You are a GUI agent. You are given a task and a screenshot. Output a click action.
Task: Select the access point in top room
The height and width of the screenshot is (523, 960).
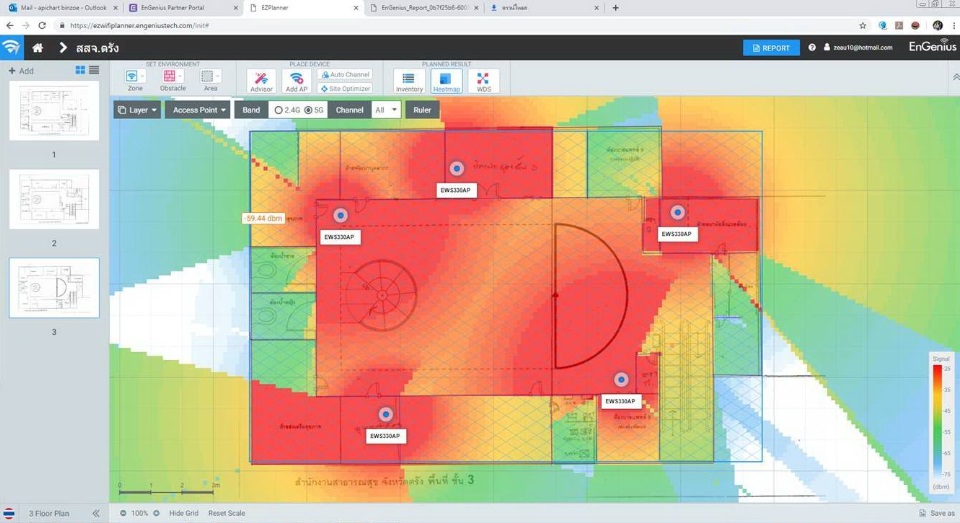click(457, 168)
